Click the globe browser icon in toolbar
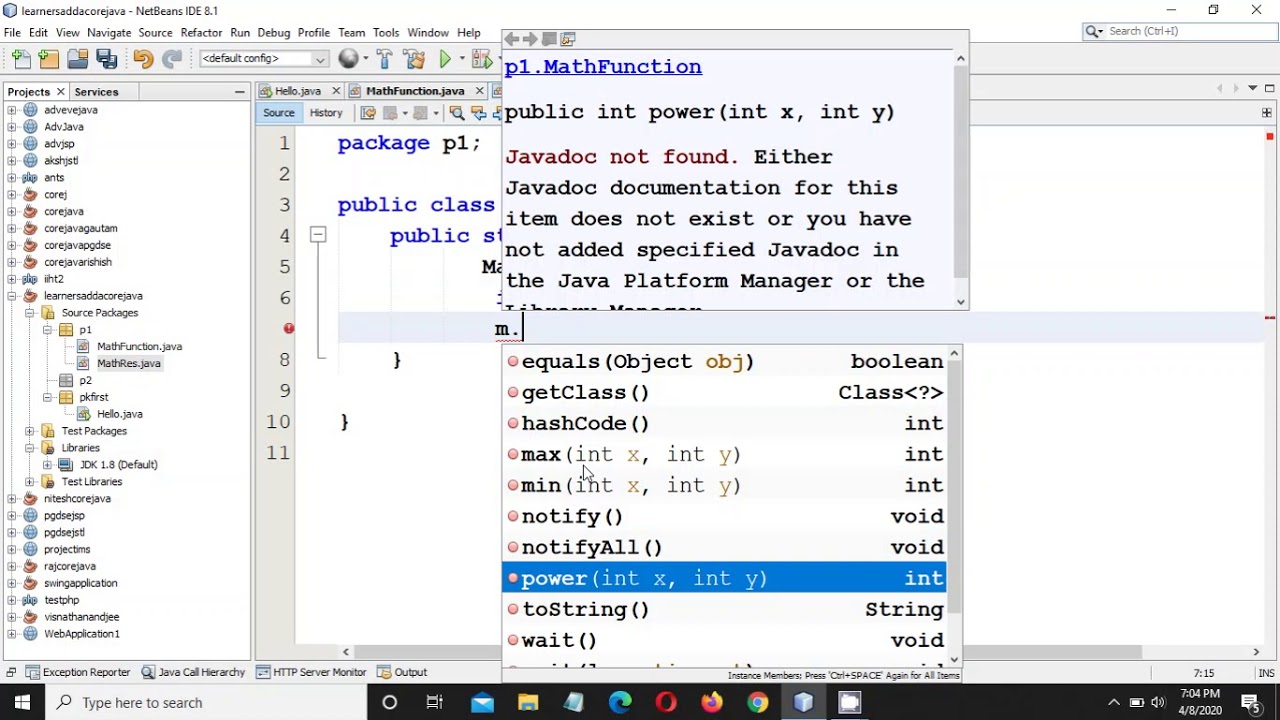 [348, 59]
